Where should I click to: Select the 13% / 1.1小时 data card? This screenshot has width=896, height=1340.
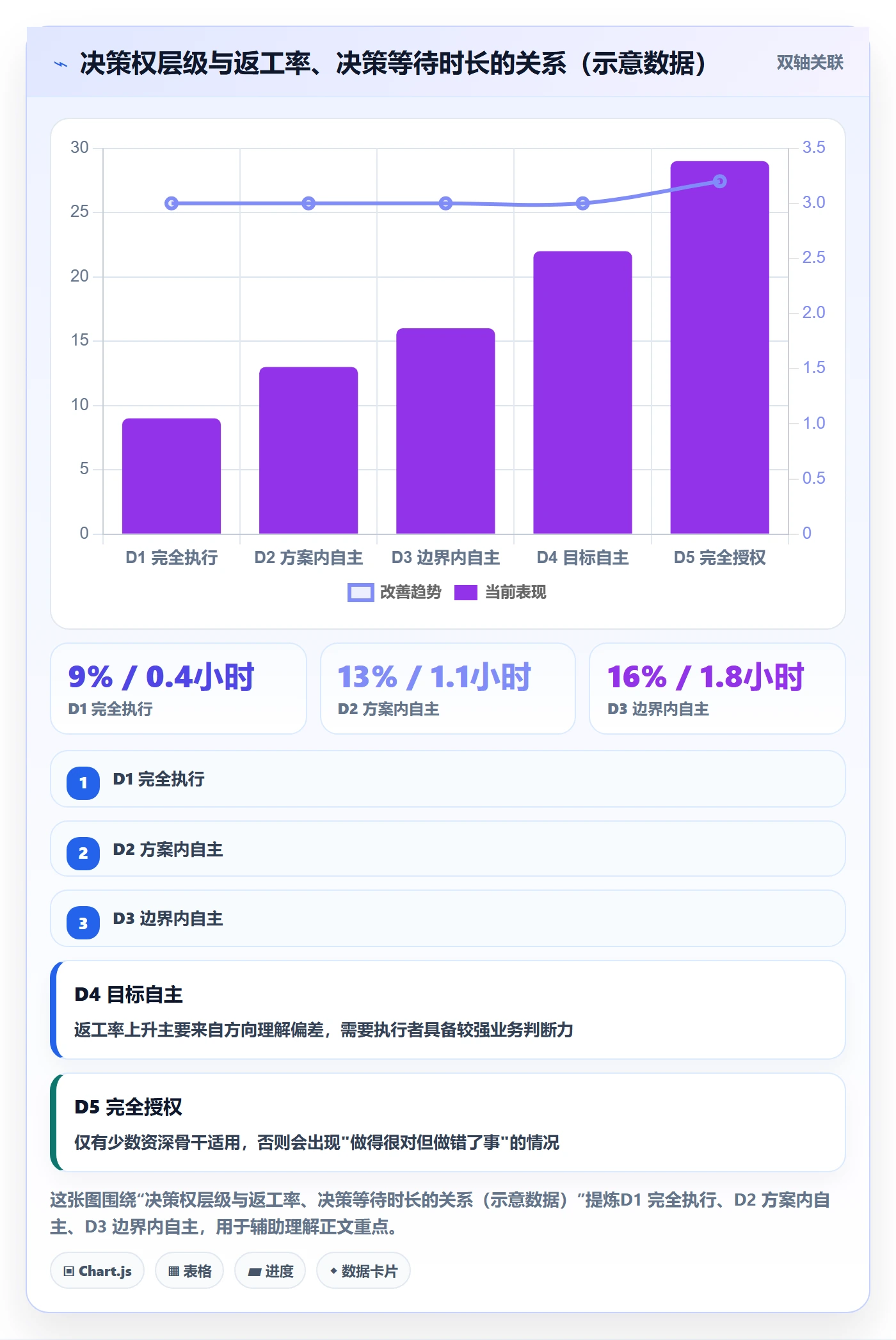point(448,689)
